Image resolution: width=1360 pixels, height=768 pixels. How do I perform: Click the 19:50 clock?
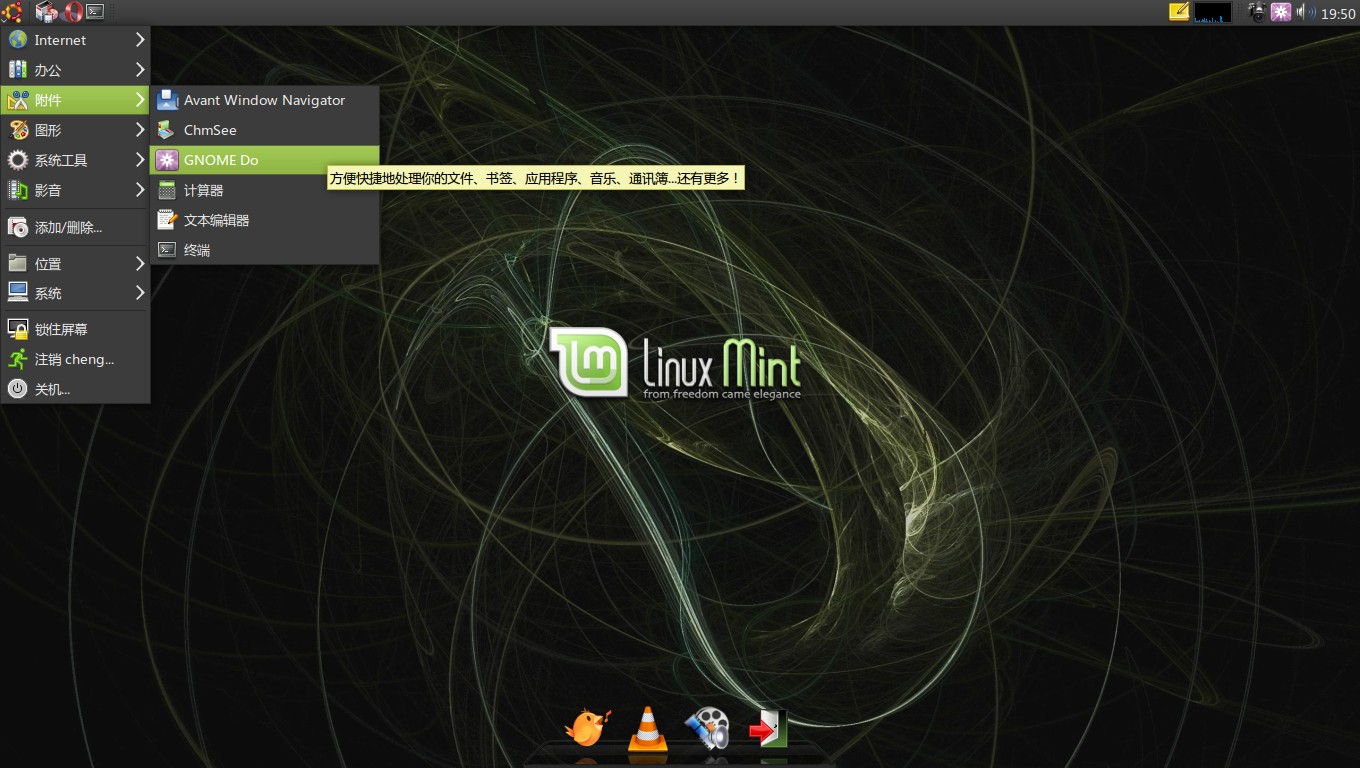(1338, 13)
